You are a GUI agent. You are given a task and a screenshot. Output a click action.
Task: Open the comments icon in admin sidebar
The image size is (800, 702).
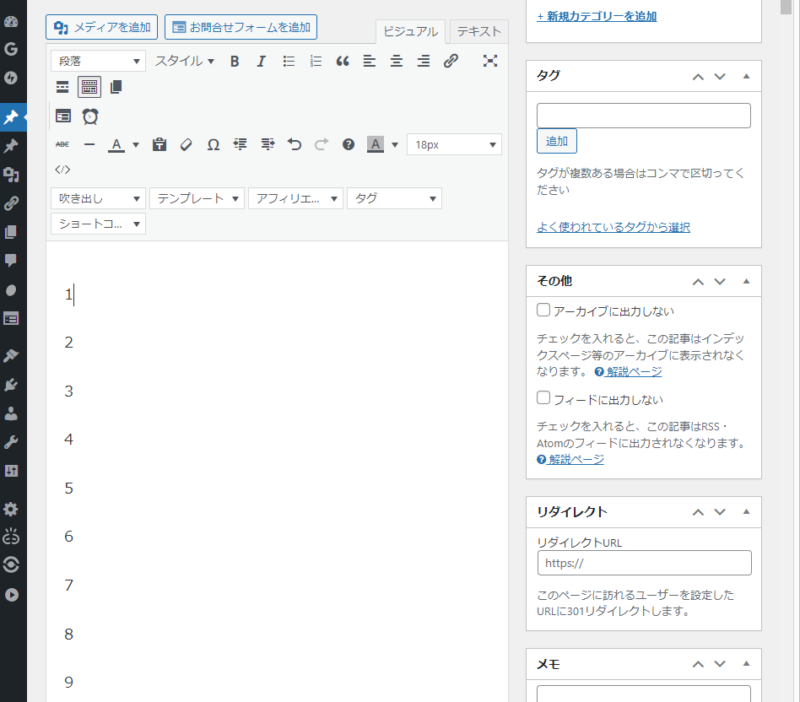point(11,260)
